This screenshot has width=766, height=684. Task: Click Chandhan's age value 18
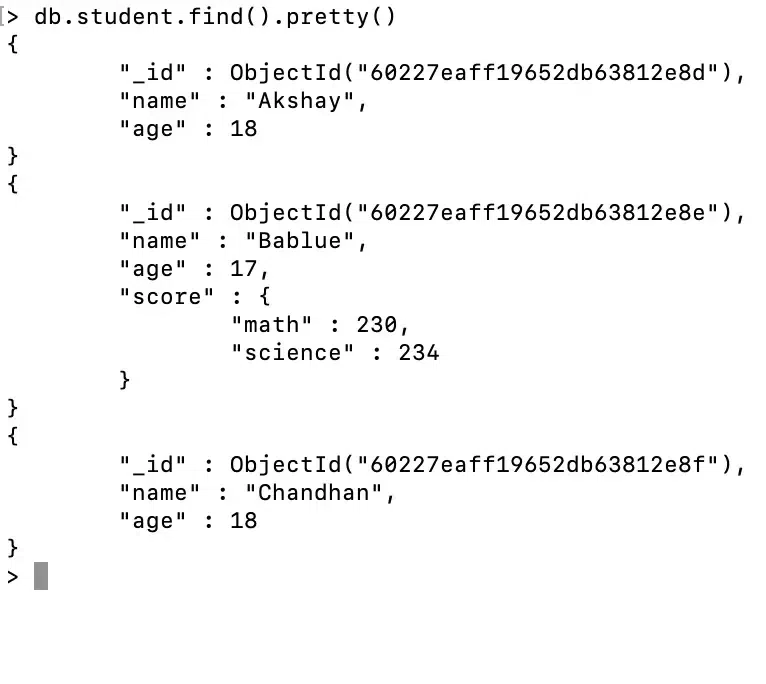point(243,520)
